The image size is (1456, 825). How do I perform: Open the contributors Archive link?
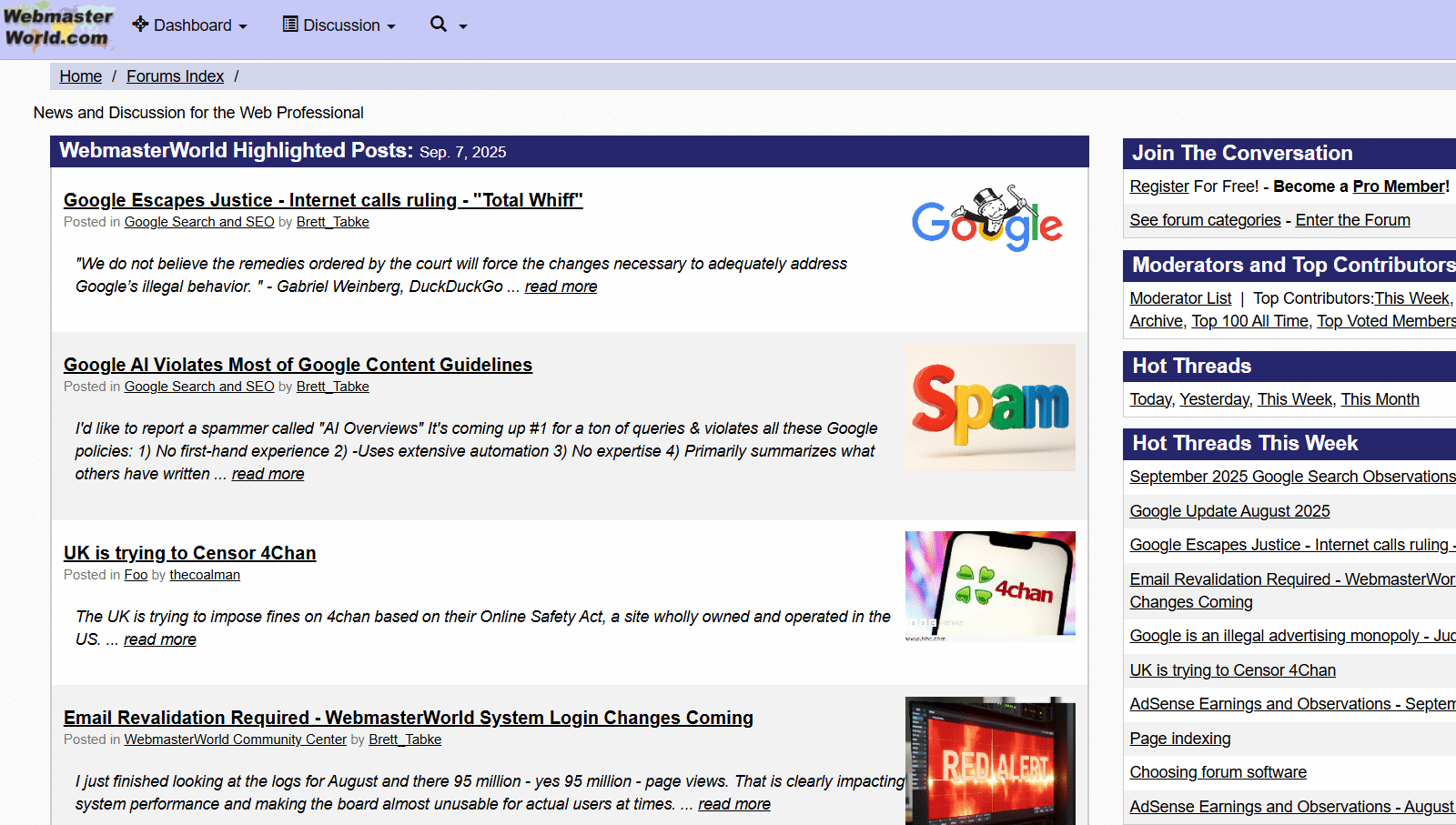1156,321
